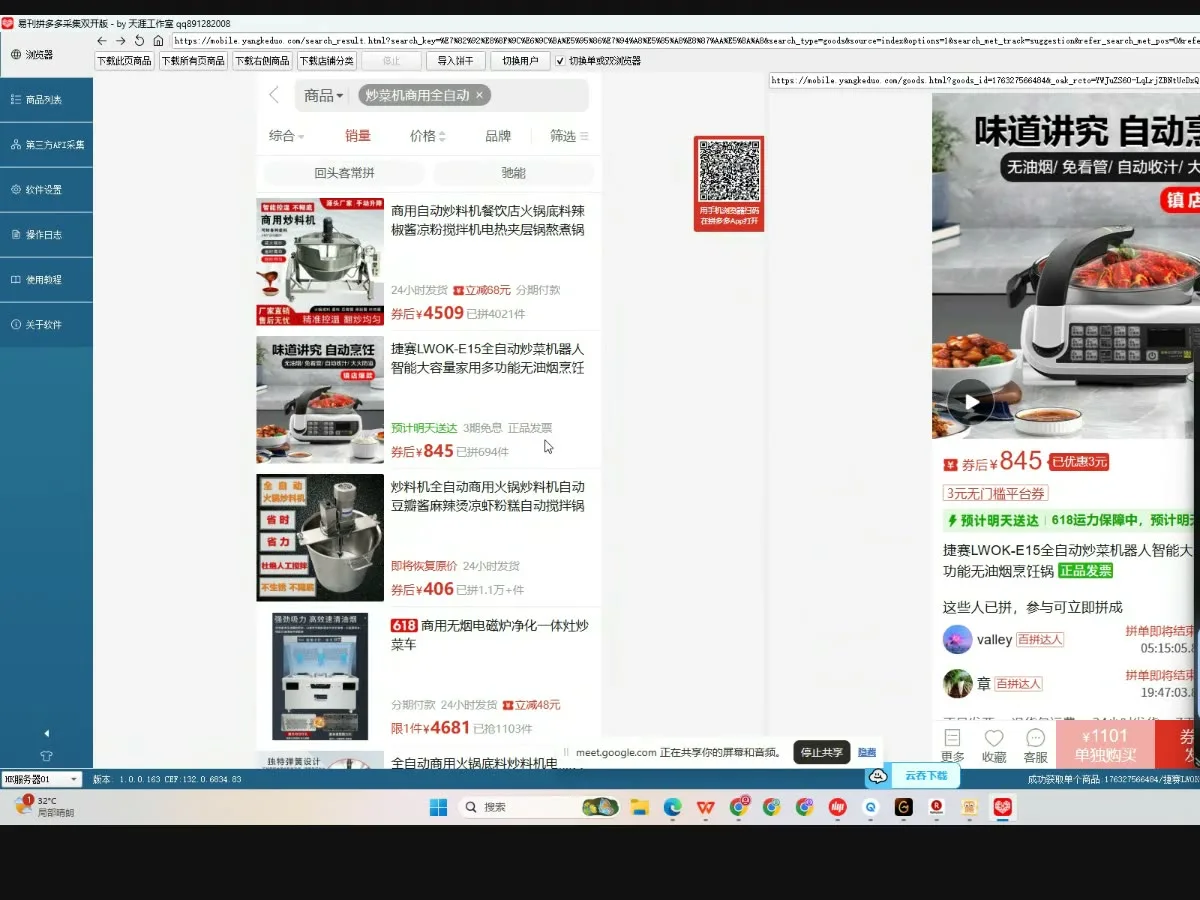
Task: Click the 收藏 heart icon
Action: (x=994, y=745)
